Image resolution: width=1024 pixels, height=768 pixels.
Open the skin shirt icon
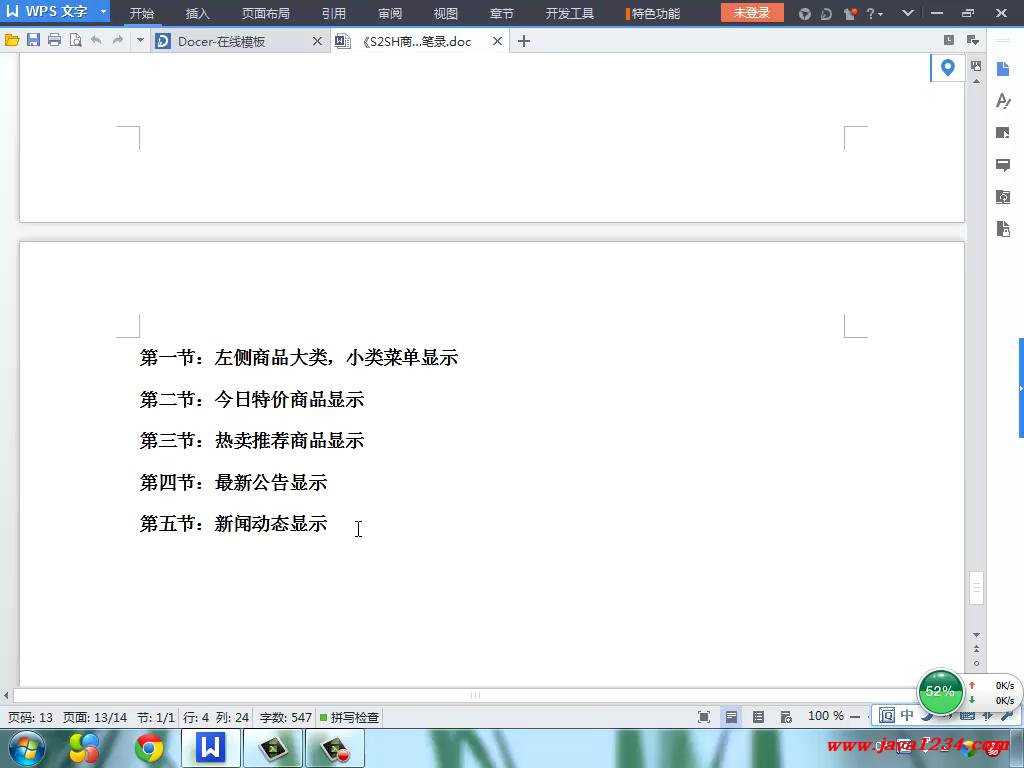click(850, 14)
